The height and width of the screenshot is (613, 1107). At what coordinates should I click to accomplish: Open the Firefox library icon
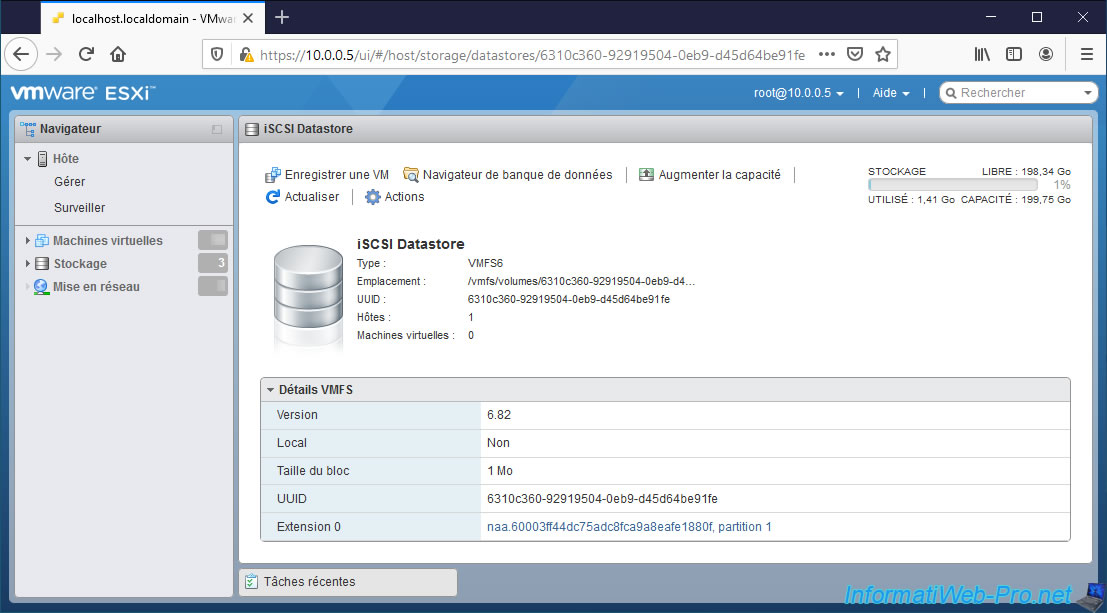point(982,54)
